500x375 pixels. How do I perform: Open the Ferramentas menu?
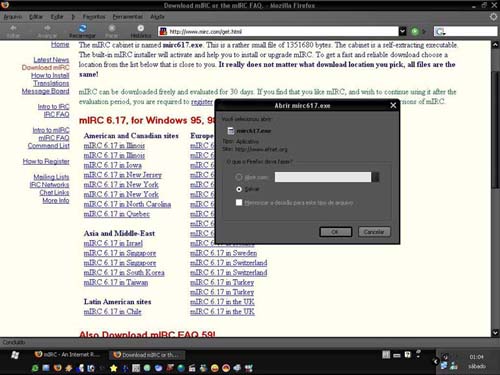pos(128,17)
